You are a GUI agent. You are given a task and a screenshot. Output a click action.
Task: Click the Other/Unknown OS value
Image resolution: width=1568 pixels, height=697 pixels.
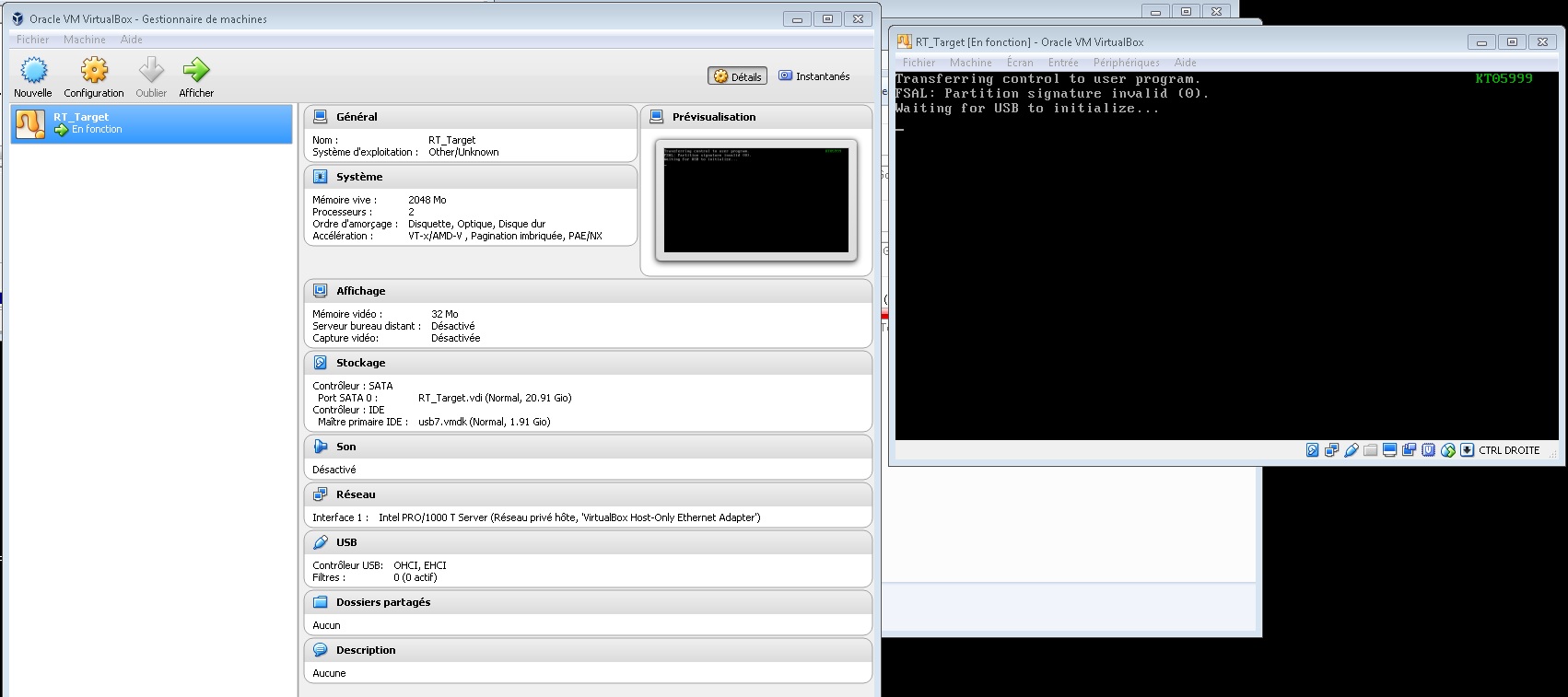463,152
